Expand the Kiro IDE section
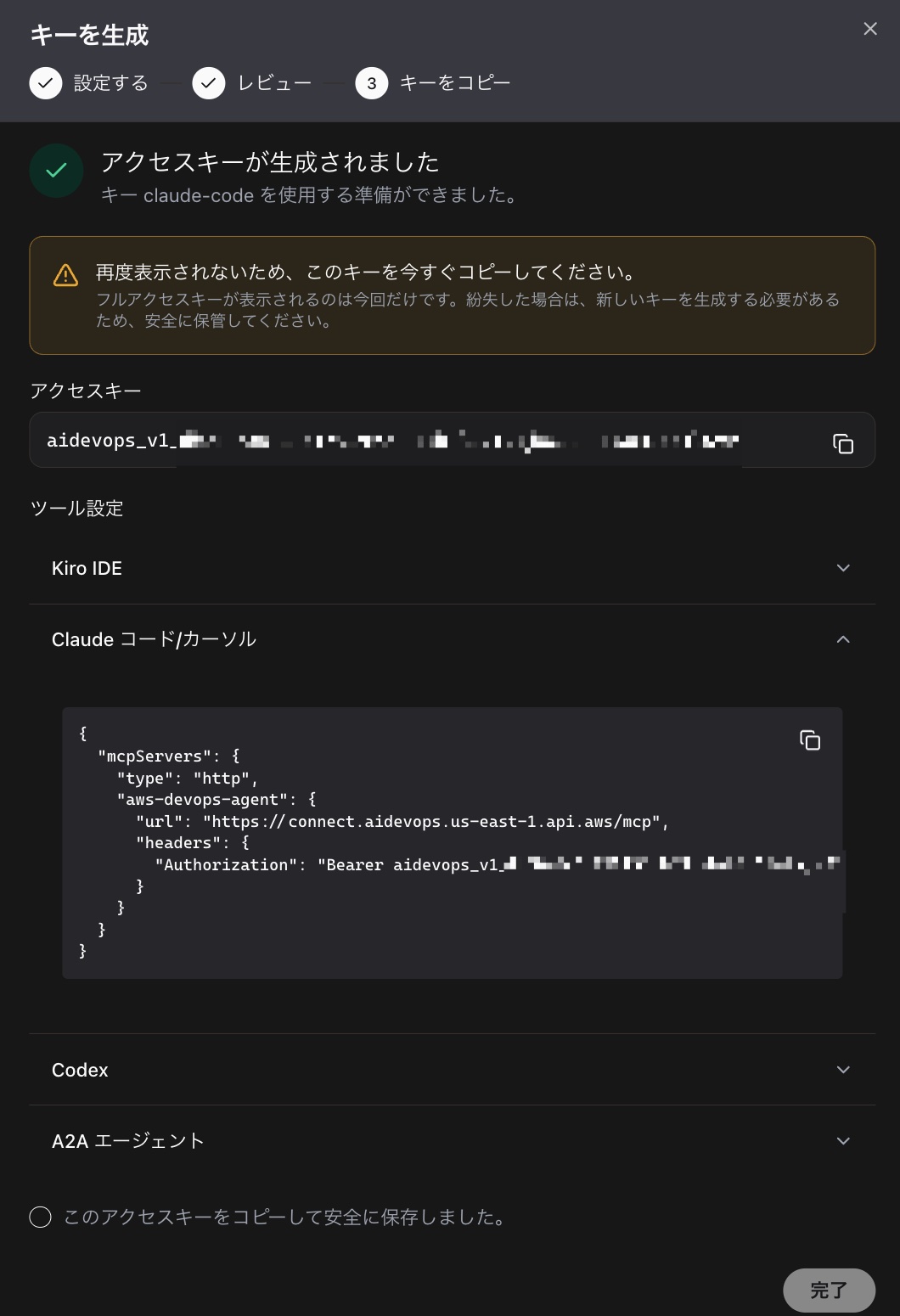This screenshot has height=1316, width=900. point(452,568)
